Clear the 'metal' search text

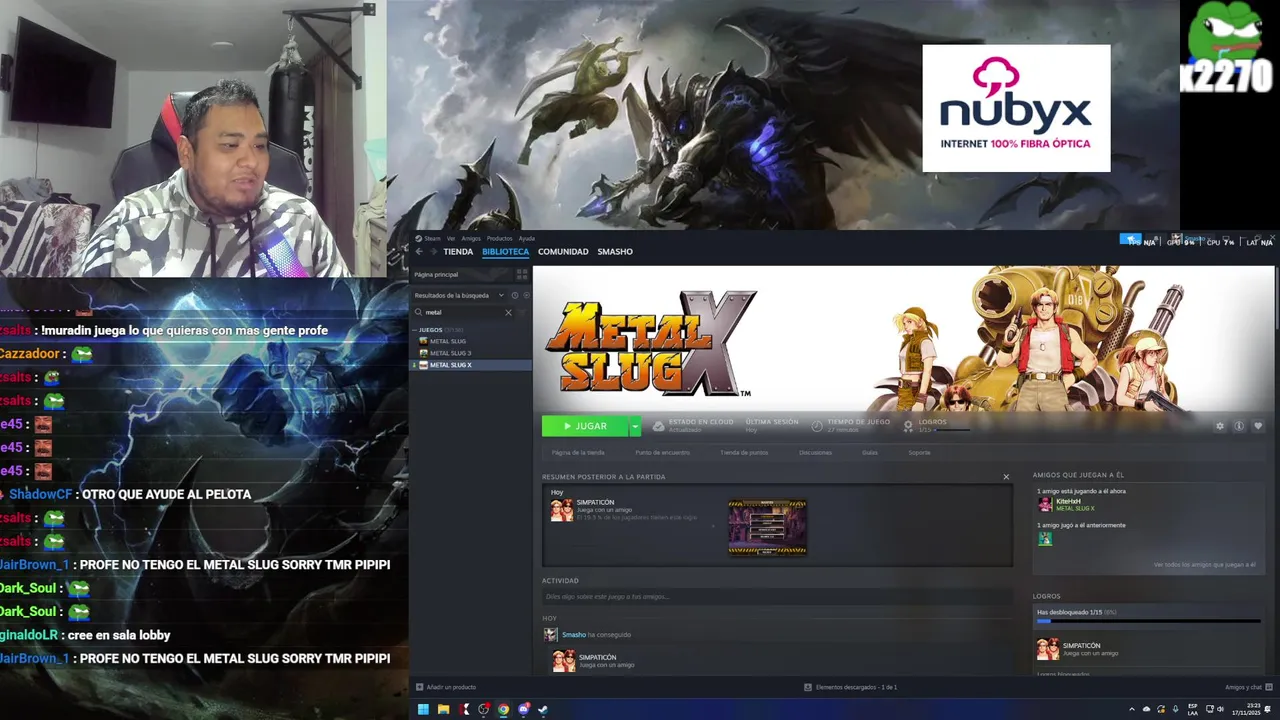(508, 312)
